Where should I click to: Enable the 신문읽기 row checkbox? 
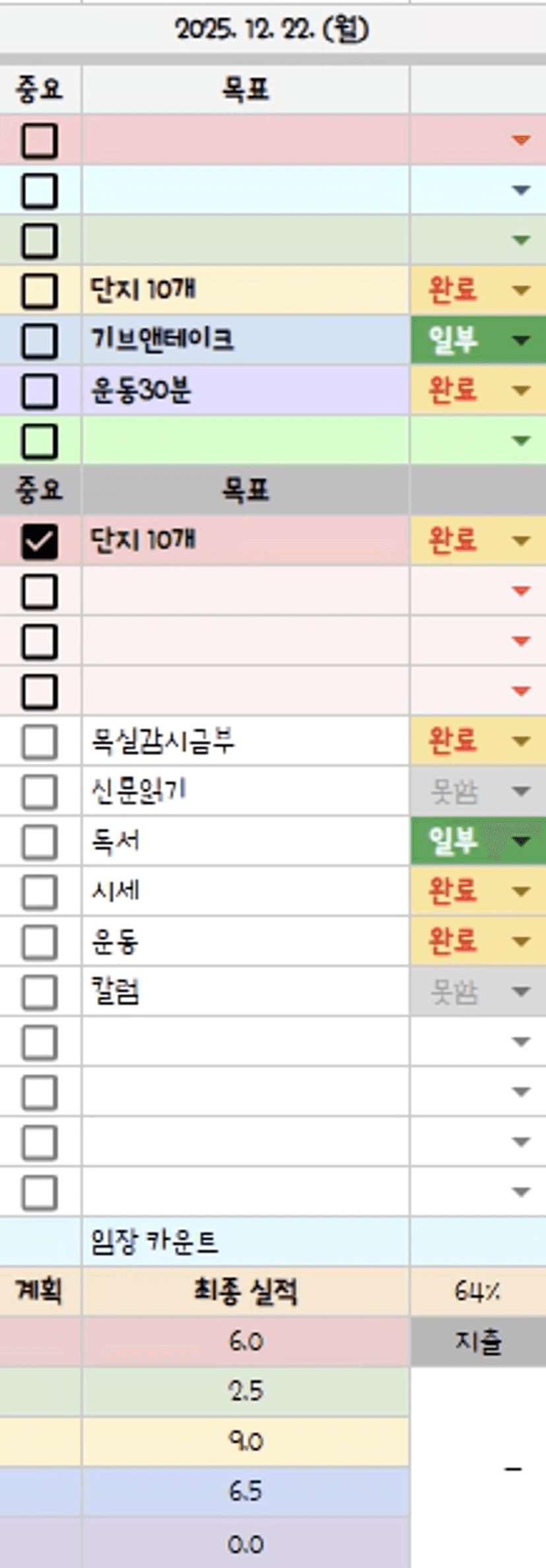tap(40, 792)
